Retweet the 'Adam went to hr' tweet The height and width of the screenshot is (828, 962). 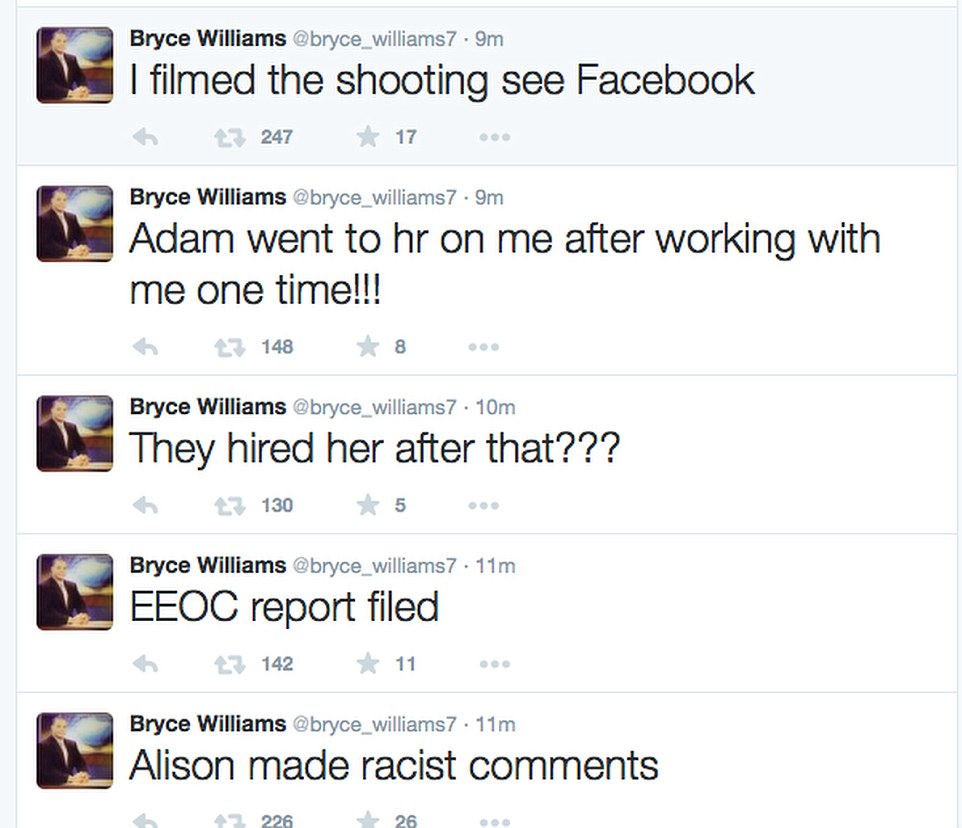[x=229, y=347]
